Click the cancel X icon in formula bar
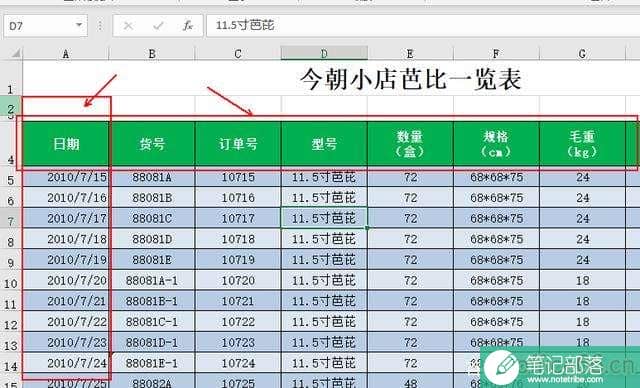This screenshot has height=388, width=640. point(128,26)
